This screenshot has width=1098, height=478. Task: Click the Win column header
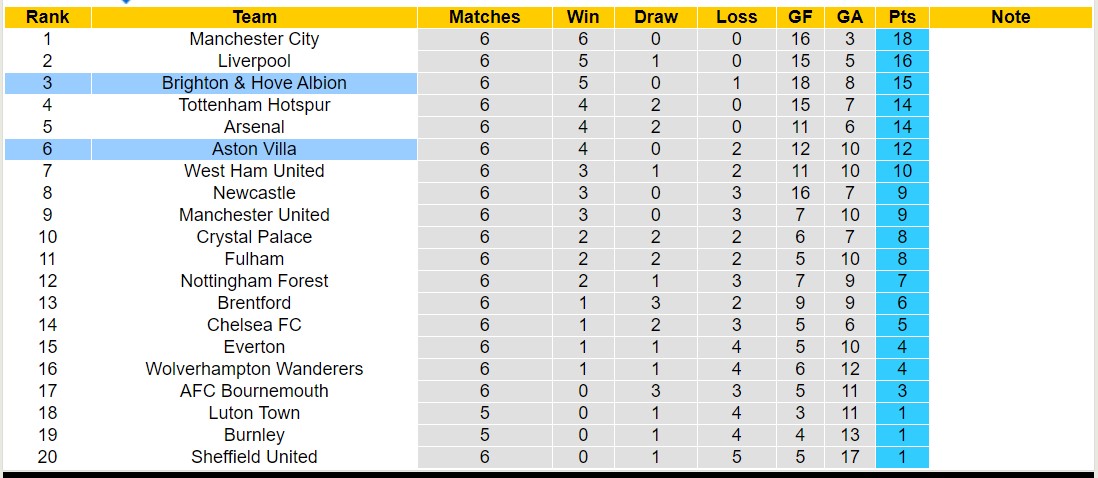583,17
